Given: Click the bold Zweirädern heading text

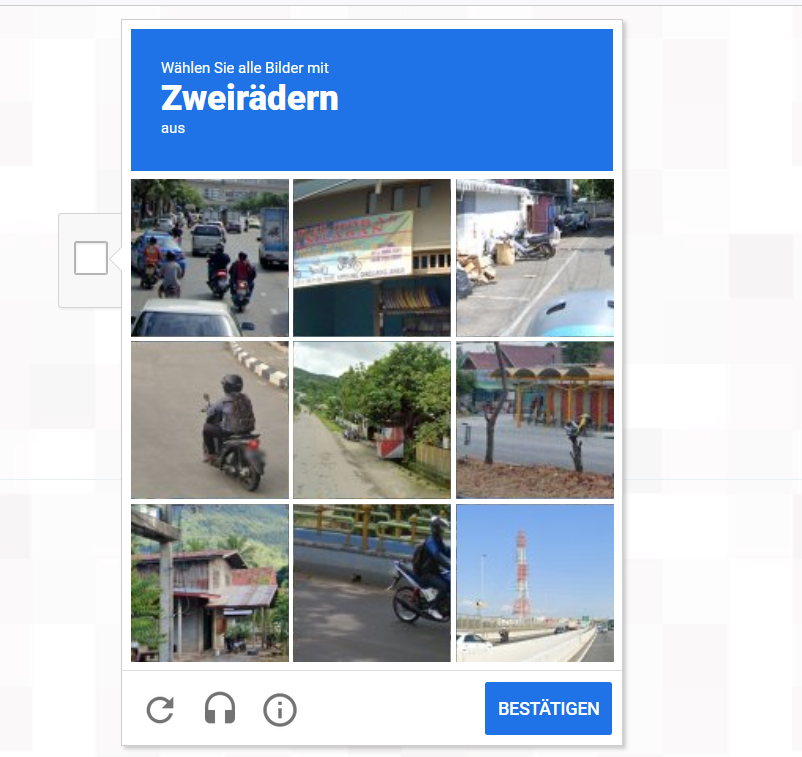Looking at the screenshot, I should click(250, 98).
